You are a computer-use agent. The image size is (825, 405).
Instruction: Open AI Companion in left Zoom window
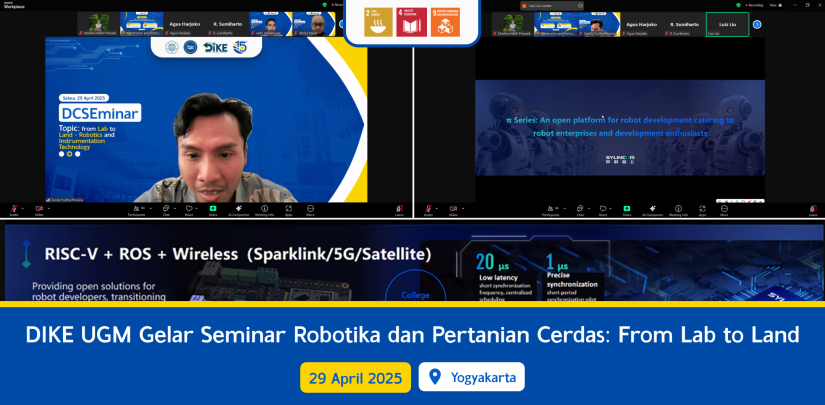[x=239, y=210]
